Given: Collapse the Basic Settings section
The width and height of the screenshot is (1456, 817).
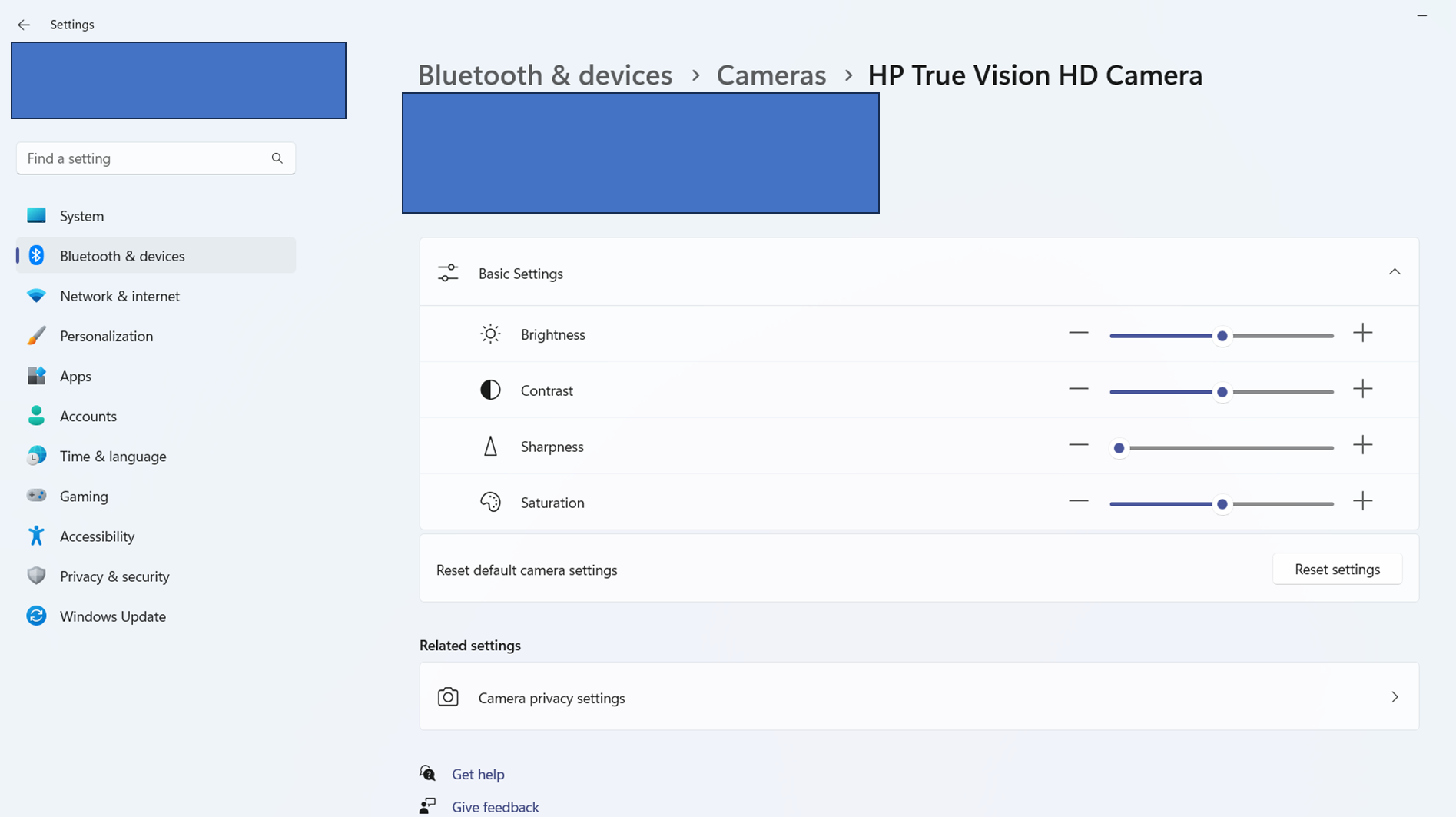Looking at the screenshot, I should click(x=1394, y=272).
